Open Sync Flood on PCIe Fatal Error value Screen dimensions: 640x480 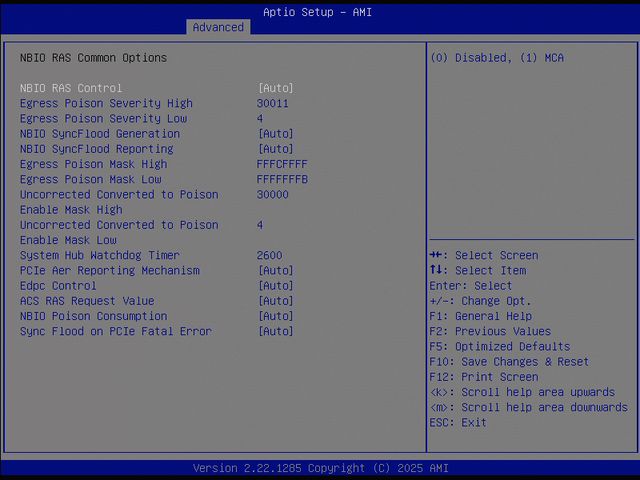(x=276, y=331)
